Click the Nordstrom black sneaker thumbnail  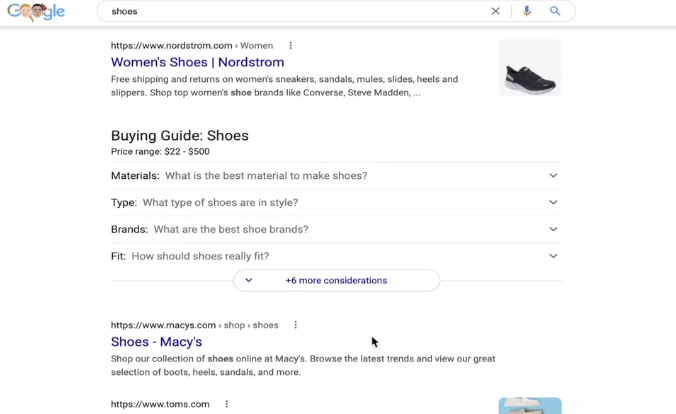point(530,68)
